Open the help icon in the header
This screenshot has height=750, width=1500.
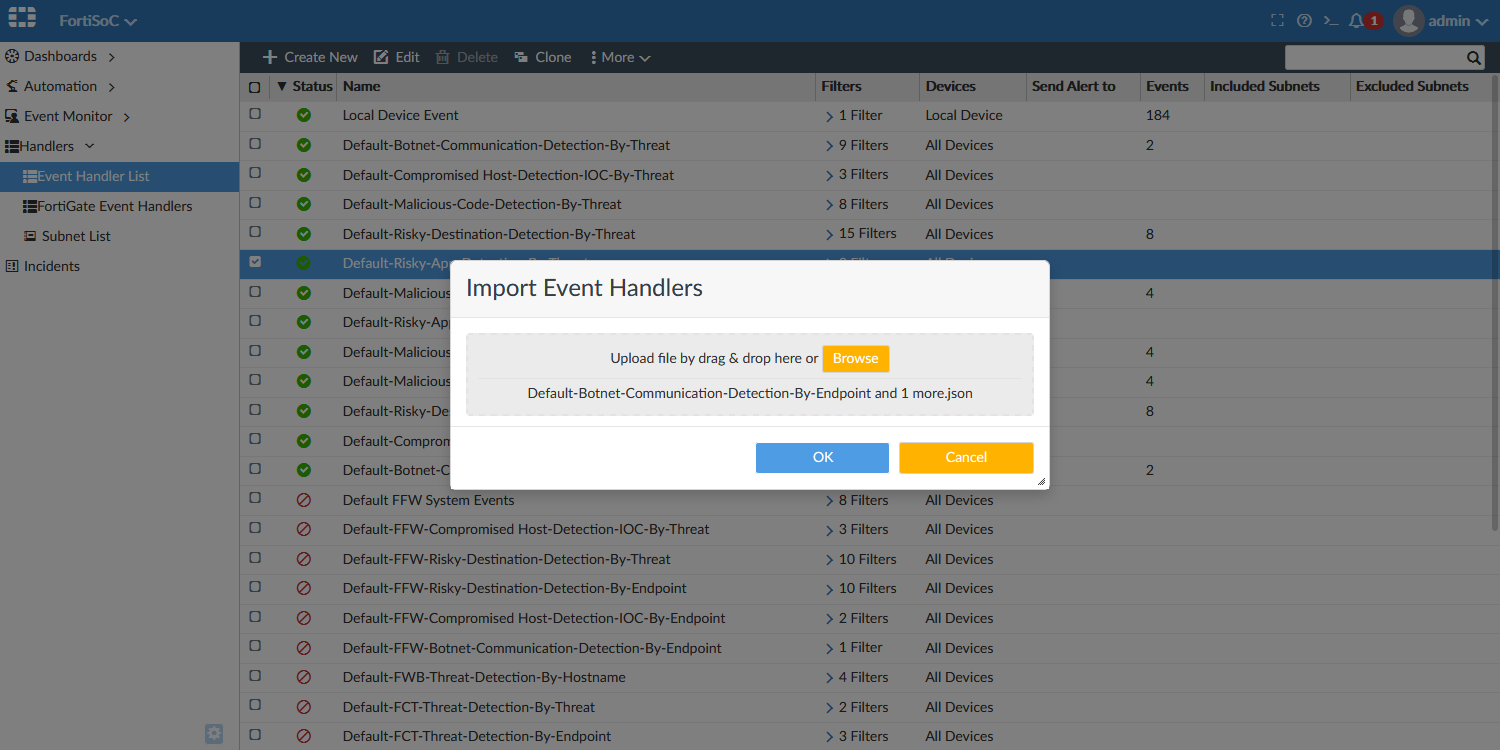1303,19
